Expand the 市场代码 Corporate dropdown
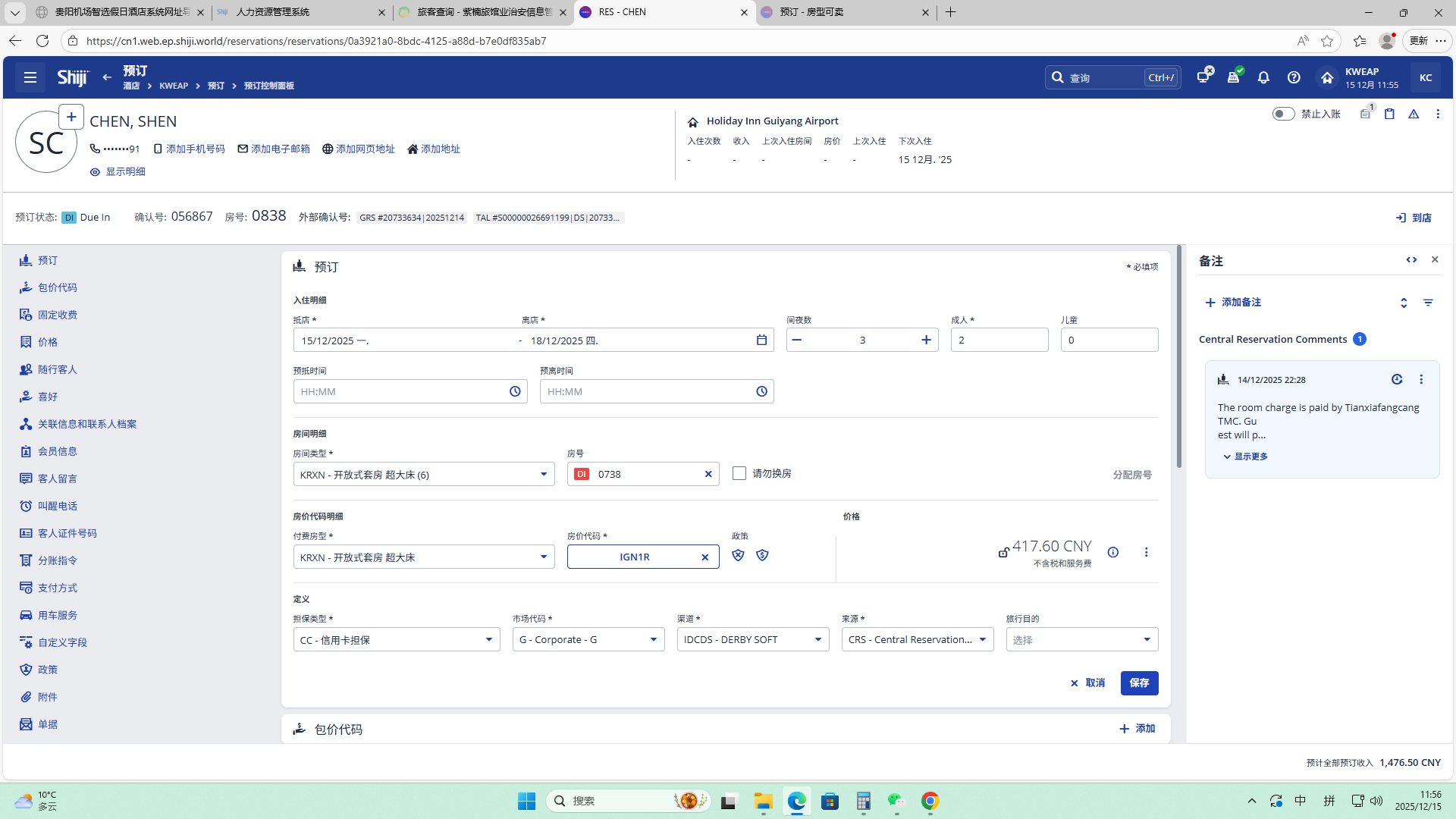The width and height of the screenshot is (1456, 819). pos(588,640)
